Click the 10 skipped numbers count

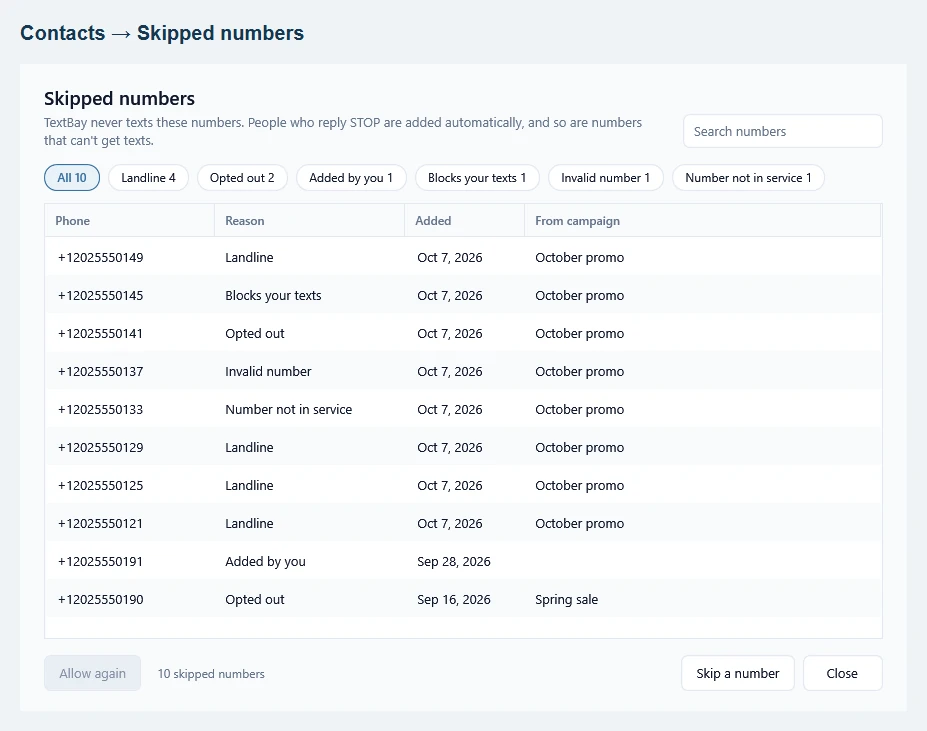211,674
